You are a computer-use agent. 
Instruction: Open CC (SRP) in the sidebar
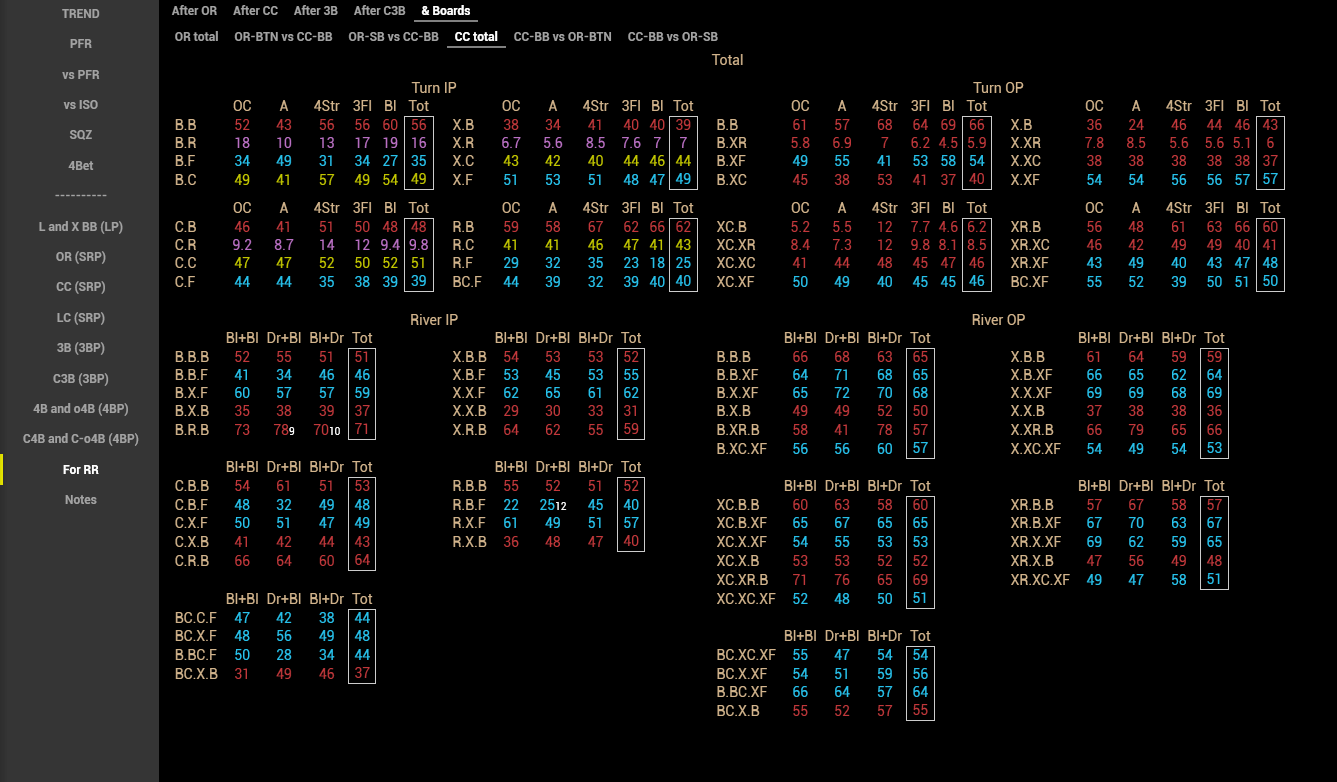pos(80,287)
